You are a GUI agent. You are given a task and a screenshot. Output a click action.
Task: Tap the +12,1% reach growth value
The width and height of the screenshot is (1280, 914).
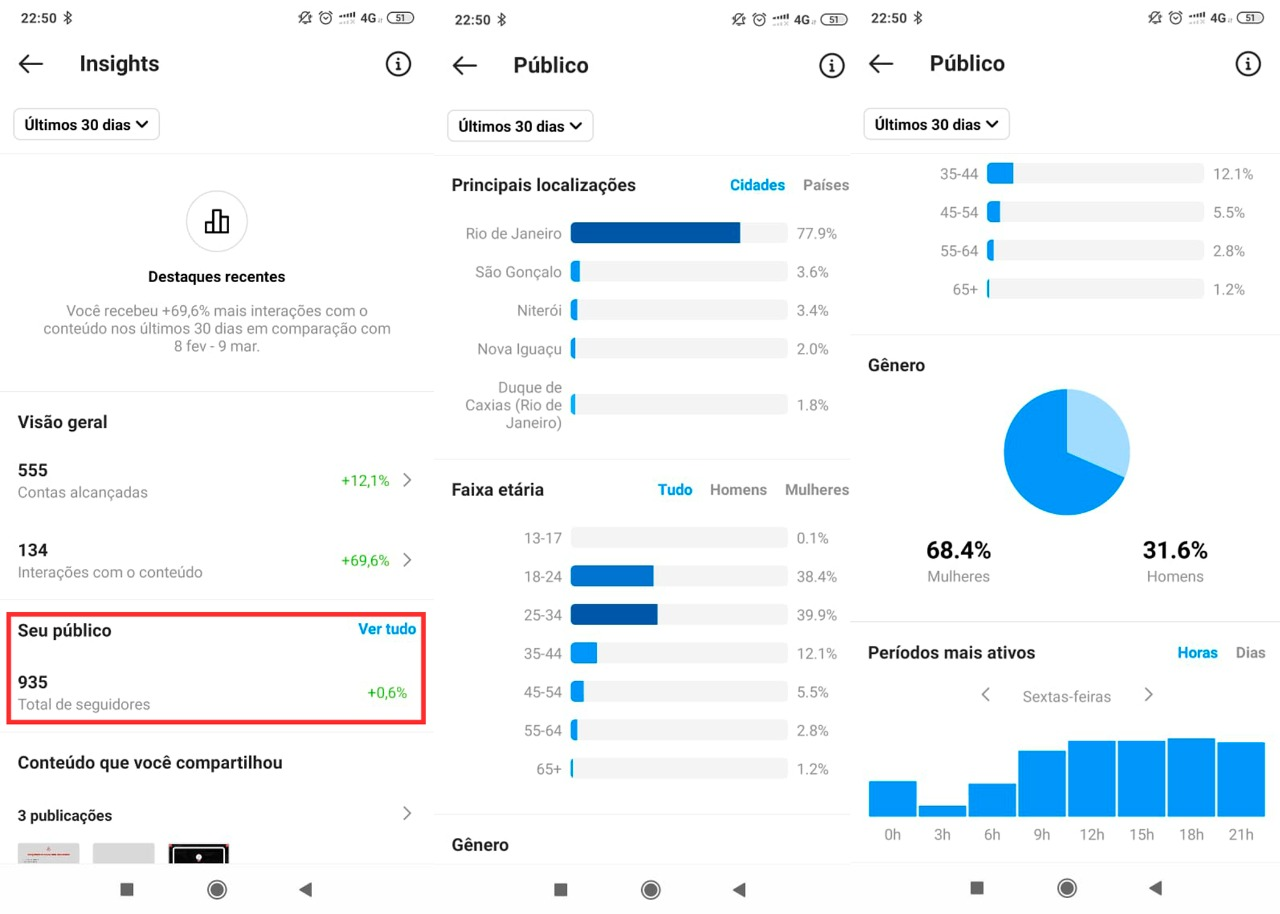click(x=365, y=480)
